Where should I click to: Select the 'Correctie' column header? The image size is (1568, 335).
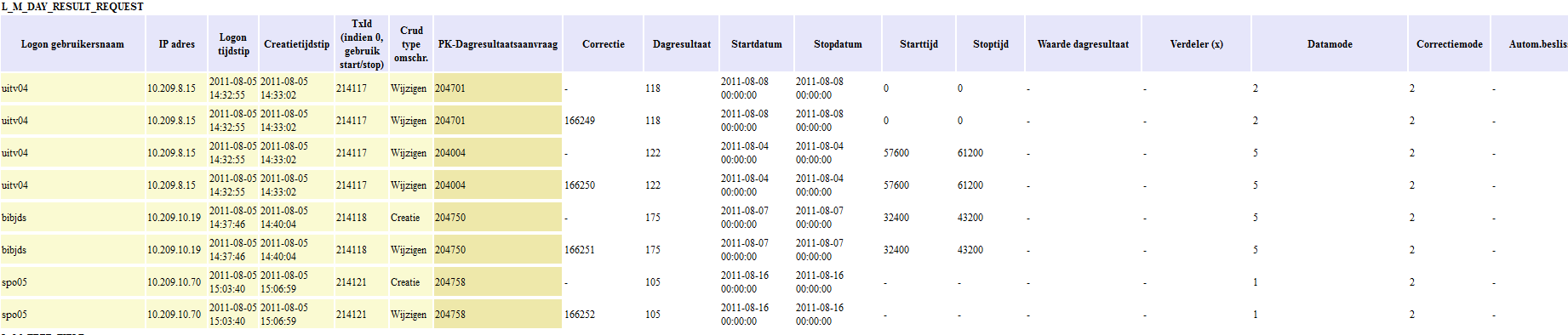[x=604, y=44]
